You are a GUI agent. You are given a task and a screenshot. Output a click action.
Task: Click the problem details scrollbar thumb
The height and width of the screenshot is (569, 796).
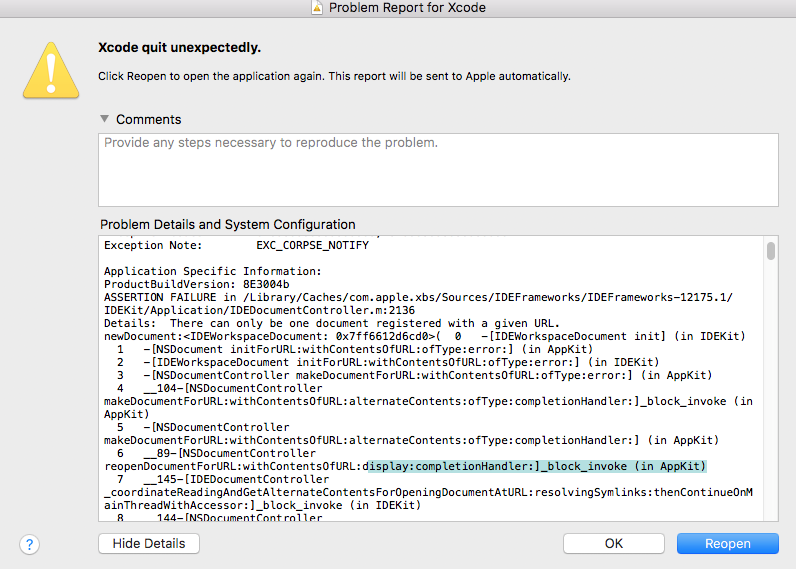tap(770, 250)
